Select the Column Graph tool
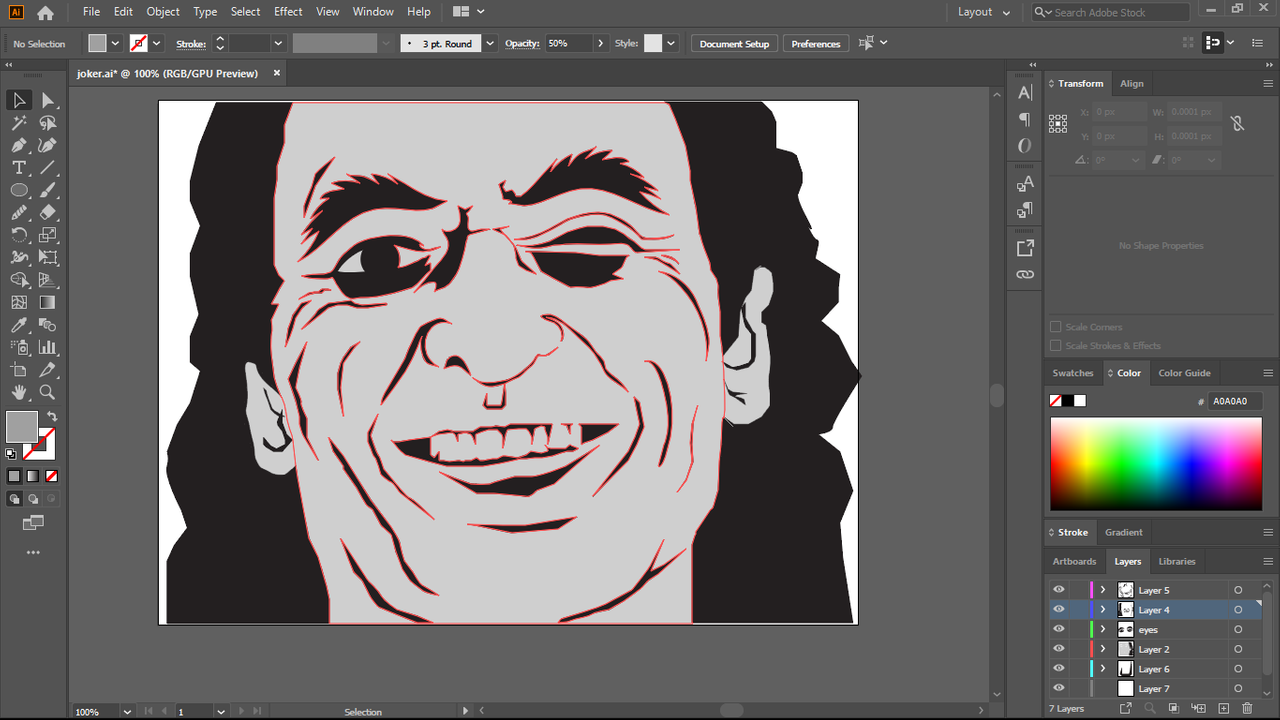 (x=47, y=347)
